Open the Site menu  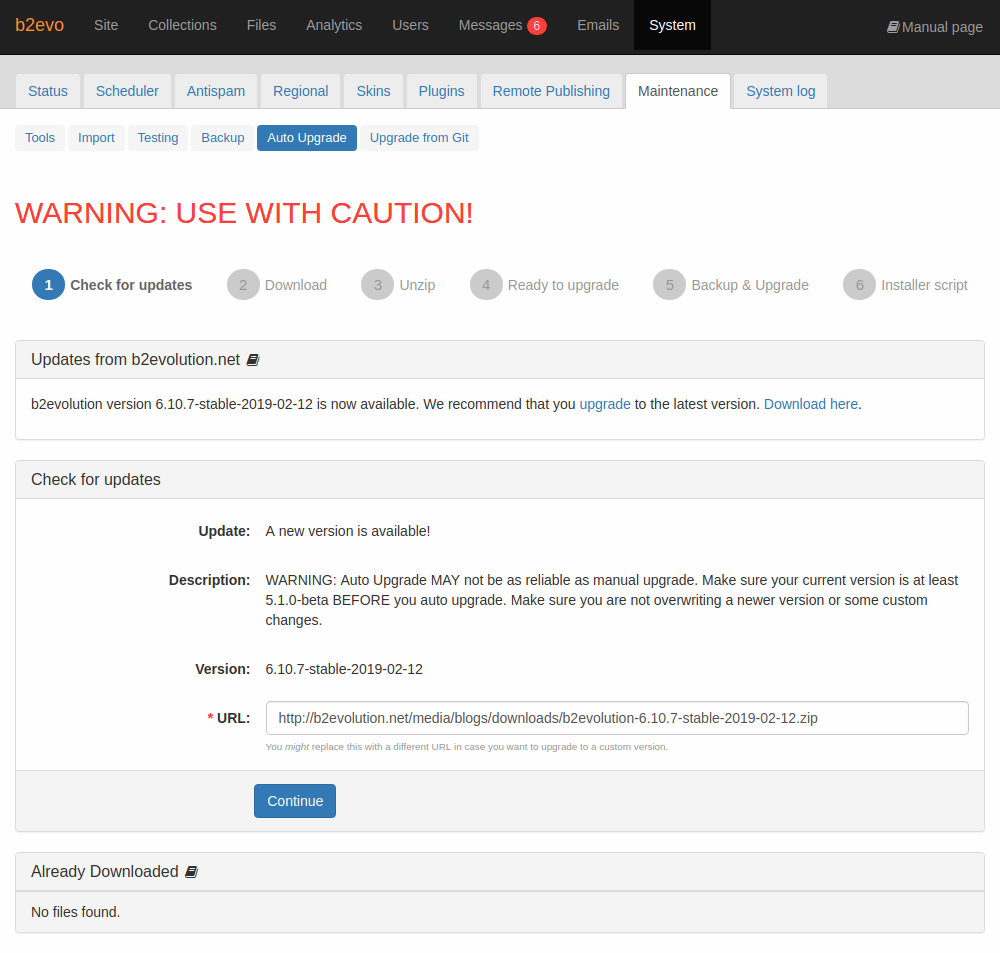tap(106, 25)
